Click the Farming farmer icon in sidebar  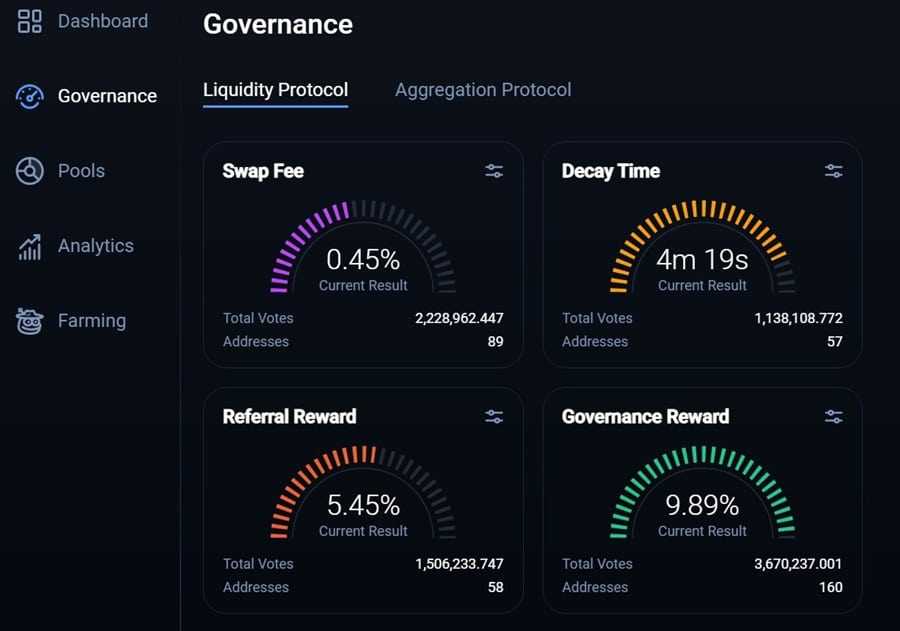point(30,321)
